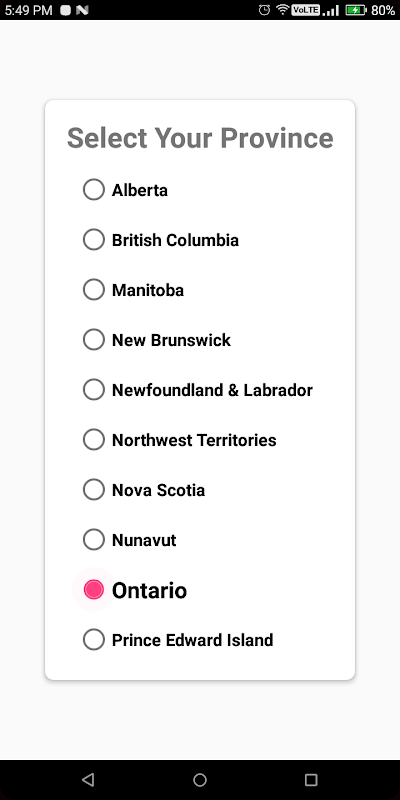The height and width of the screenshot is (800, 400).
Task: Pick the Nunavut radio button
Action: click(94, 540)
